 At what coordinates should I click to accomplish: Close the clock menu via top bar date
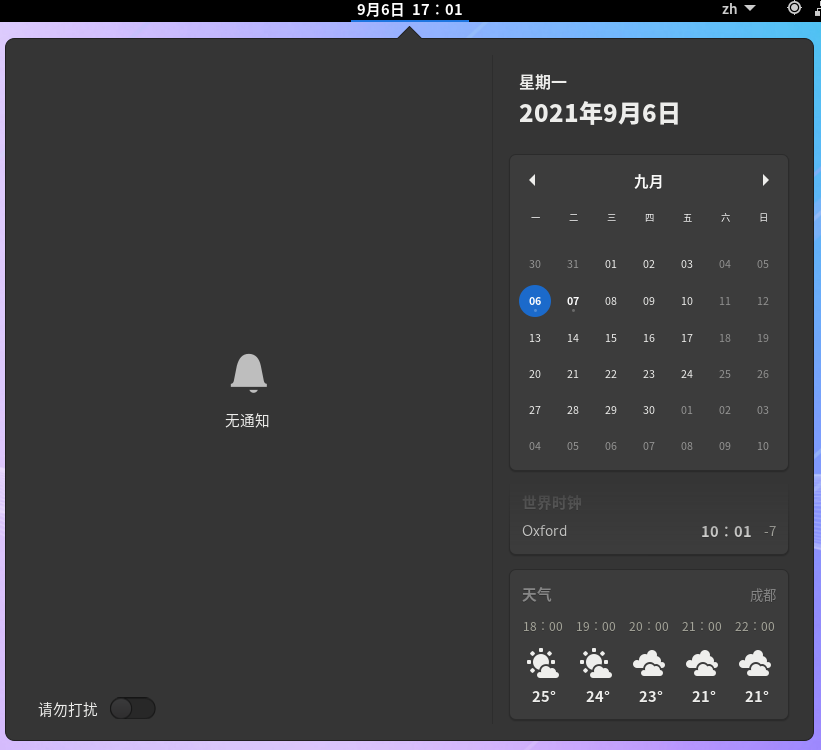(409, 10)
